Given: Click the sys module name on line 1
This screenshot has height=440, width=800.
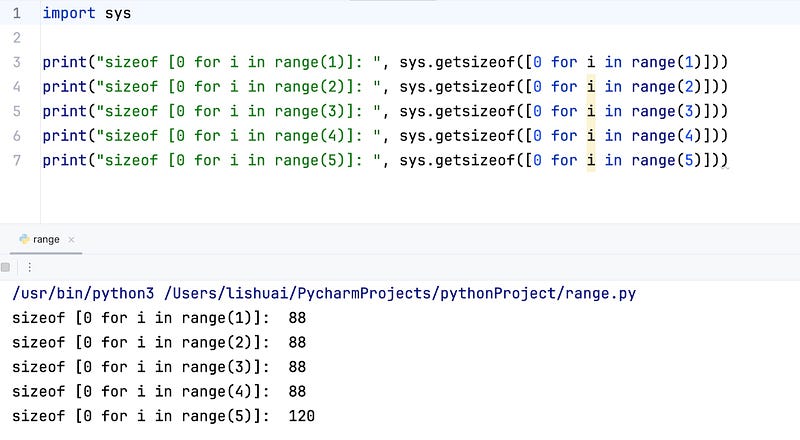Looking at the screenshot, I should (118, 14).
